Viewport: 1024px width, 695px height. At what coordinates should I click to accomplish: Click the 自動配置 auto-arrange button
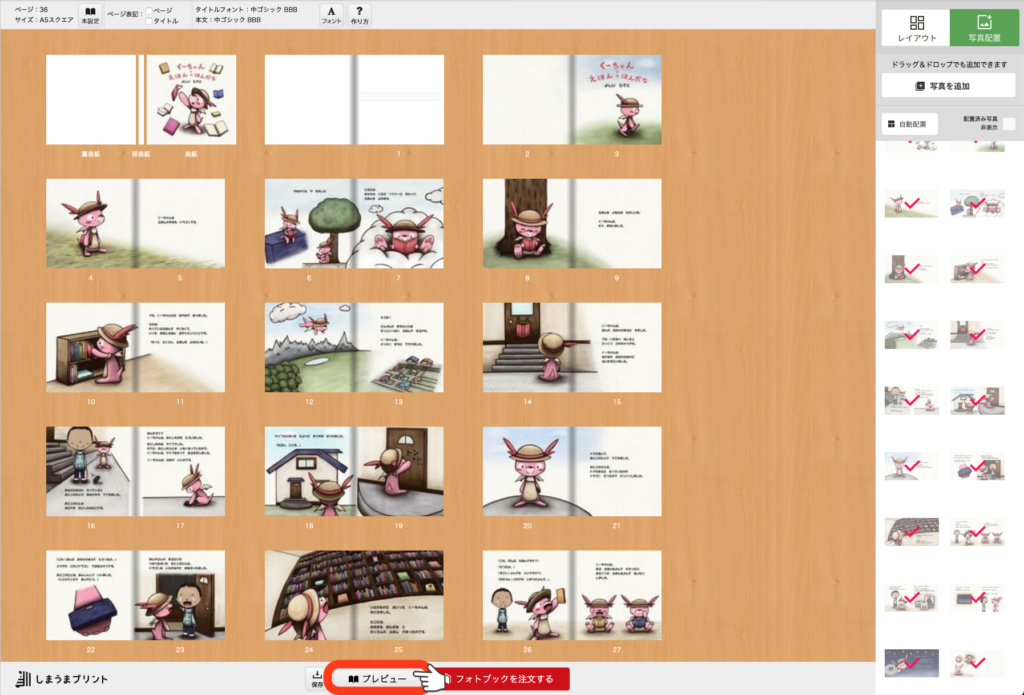point(905,125)
